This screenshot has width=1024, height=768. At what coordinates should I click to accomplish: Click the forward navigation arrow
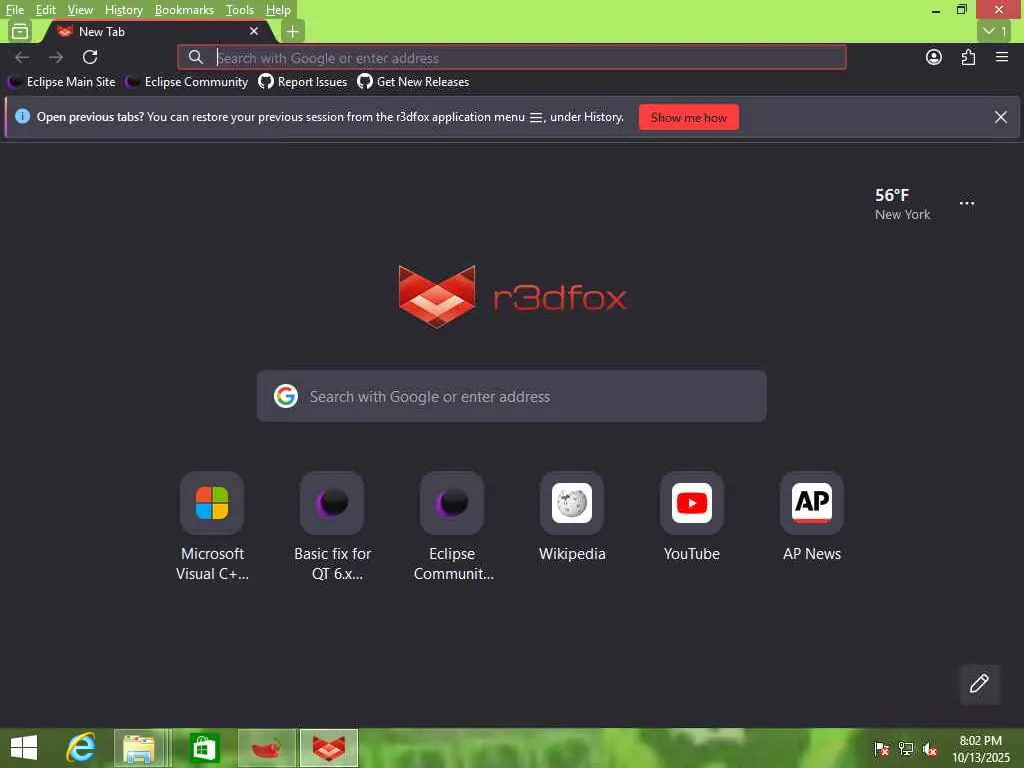coord(56,57)
